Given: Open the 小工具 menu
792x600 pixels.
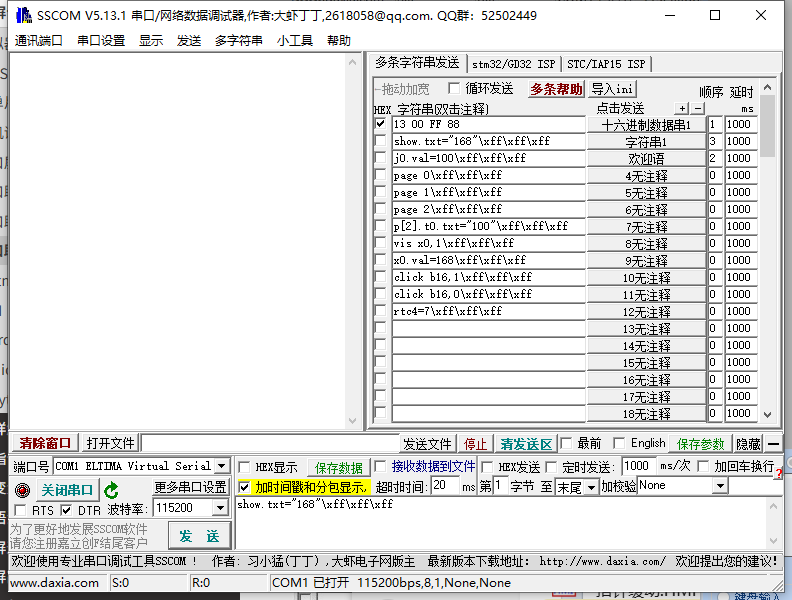Looking at the screenshot, I should pos(294,40).
